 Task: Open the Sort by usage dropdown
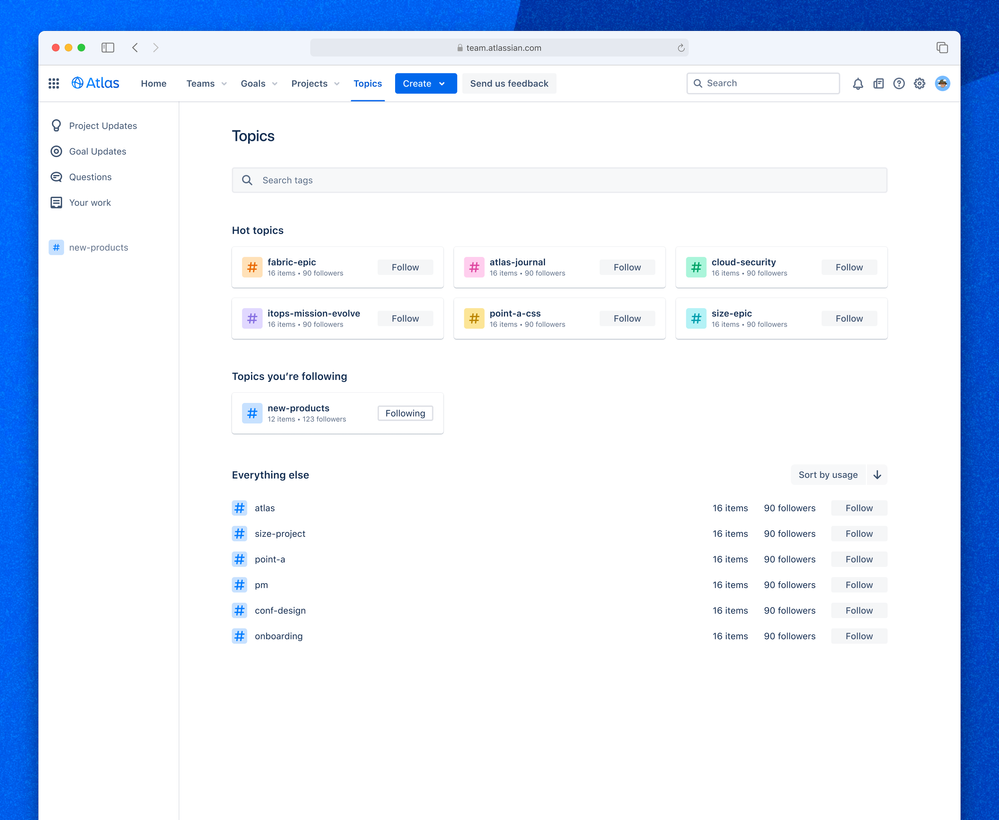828,475
